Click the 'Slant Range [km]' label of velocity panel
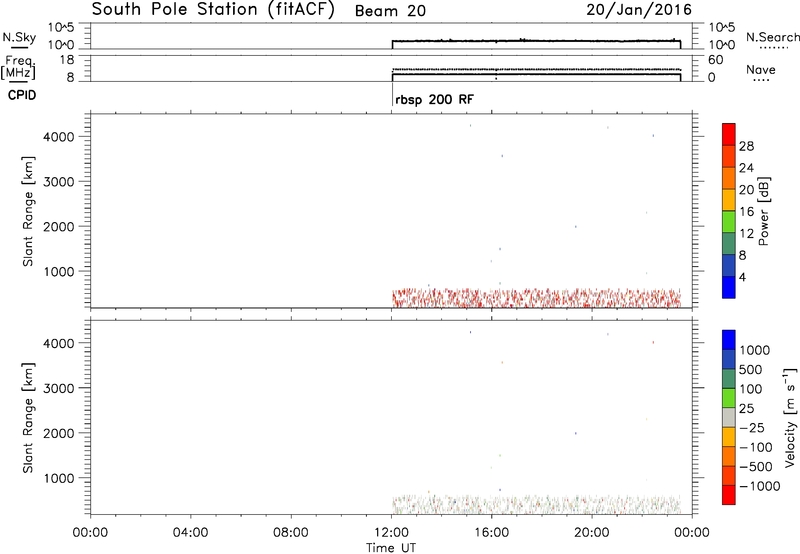800x554 pixels. pos(28,418)
